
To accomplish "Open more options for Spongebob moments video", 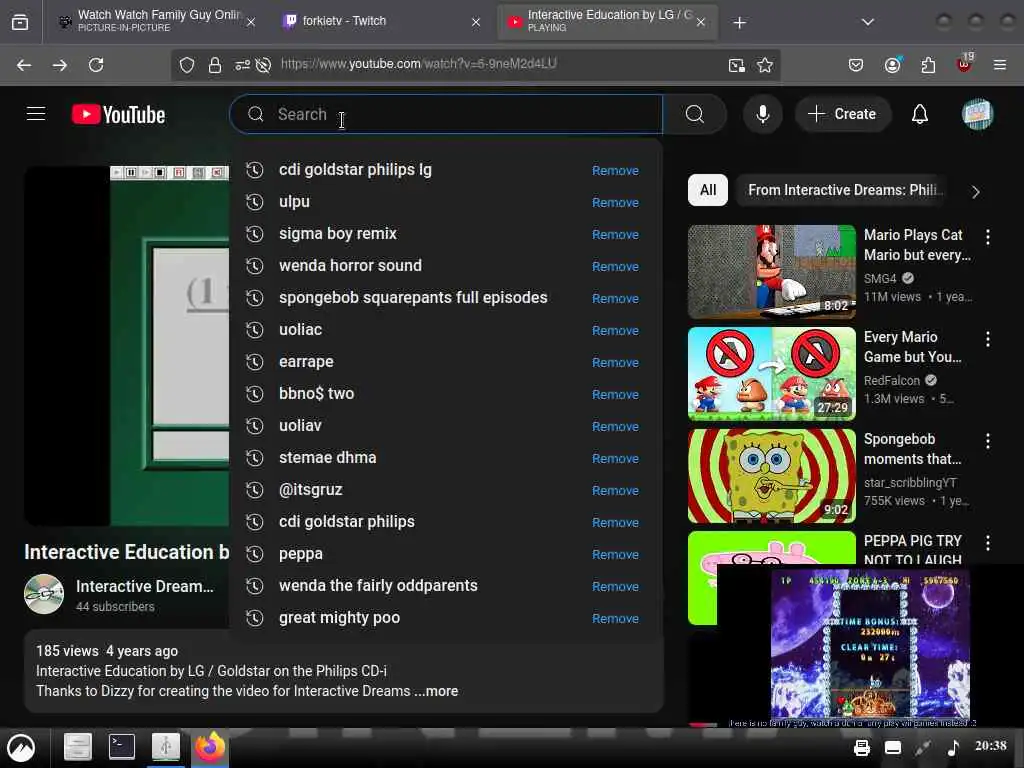I will click(x=987, y=441).
